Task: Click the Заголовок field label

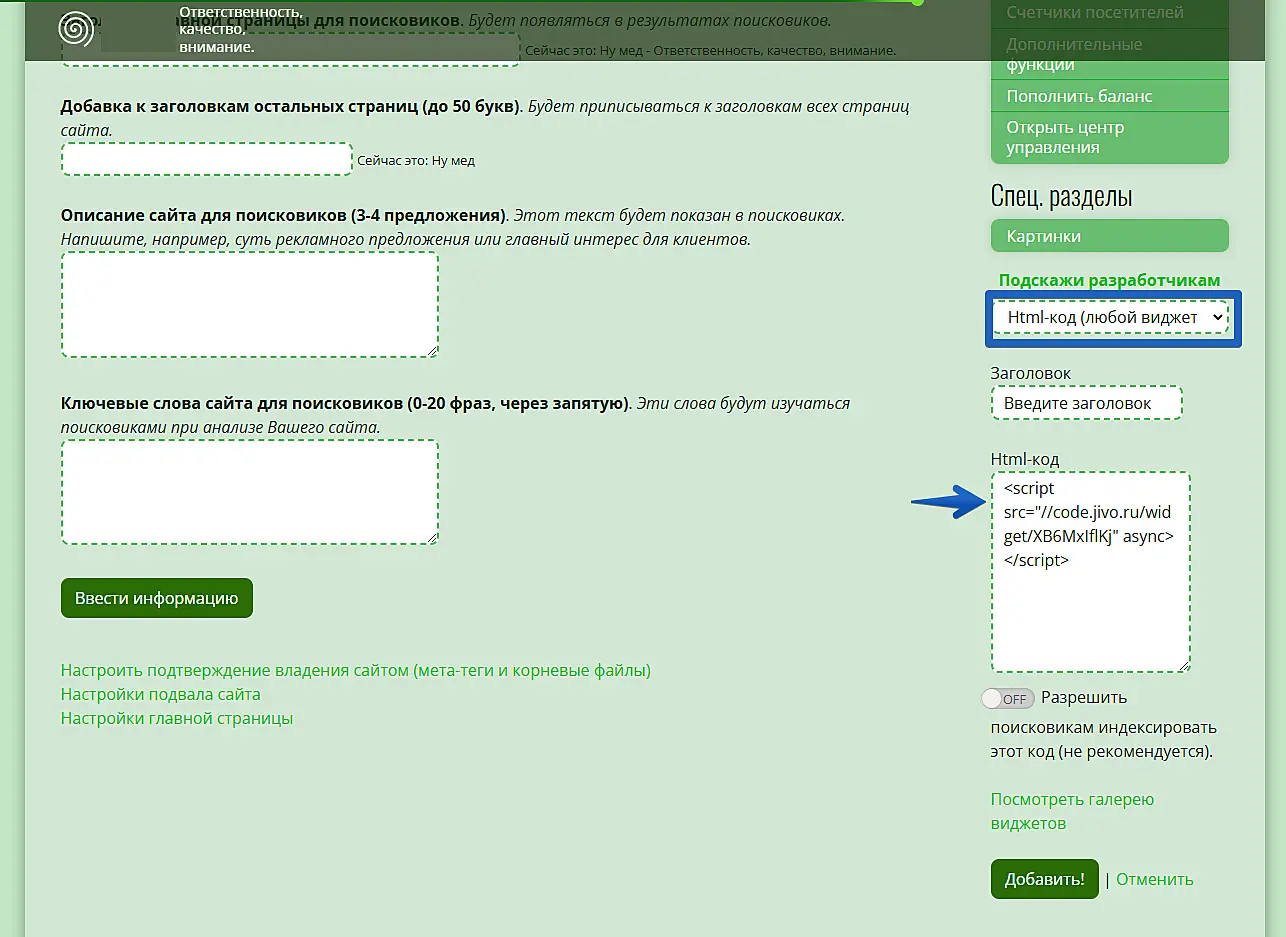Action: coord(1031,373)
